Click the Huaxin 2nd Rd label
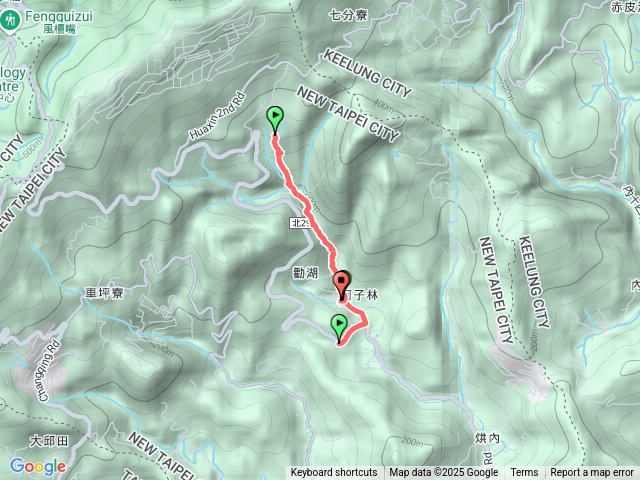This screenshot has height=480, width=640. pyautogui.click(x=218, y=117)
